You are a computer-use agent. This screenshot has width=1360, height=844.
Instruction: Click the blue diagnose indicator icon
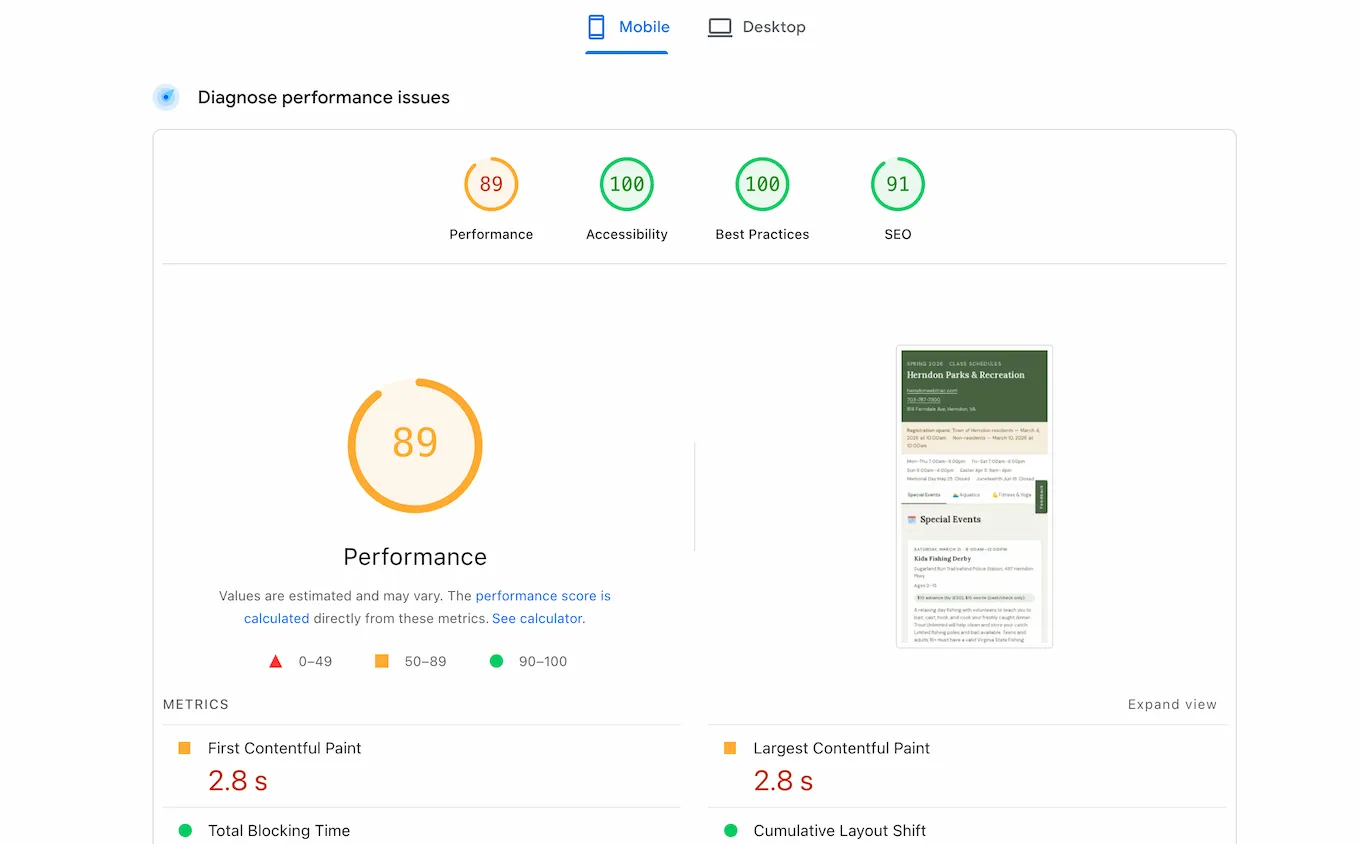click(x=165, y=97)
